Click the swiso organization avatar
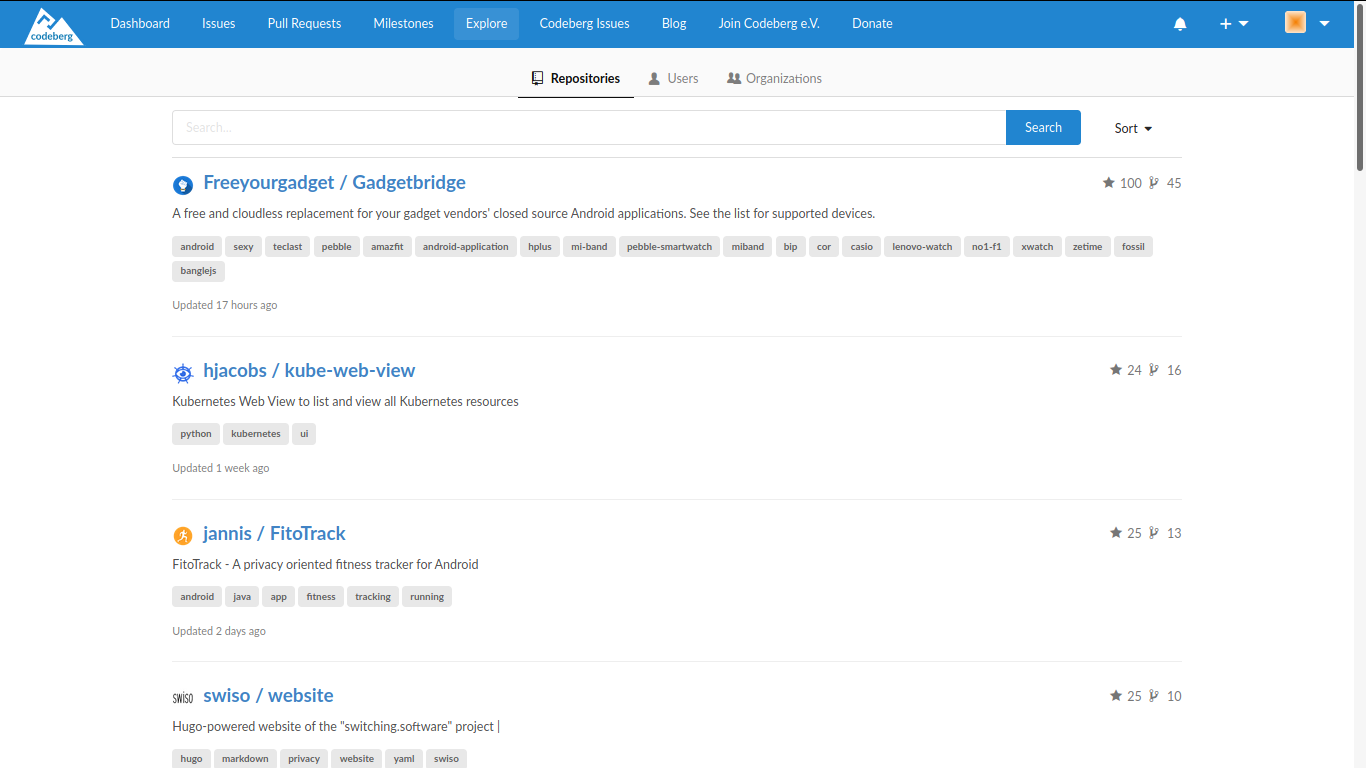 pyautogui.click(x=183, y=697)
